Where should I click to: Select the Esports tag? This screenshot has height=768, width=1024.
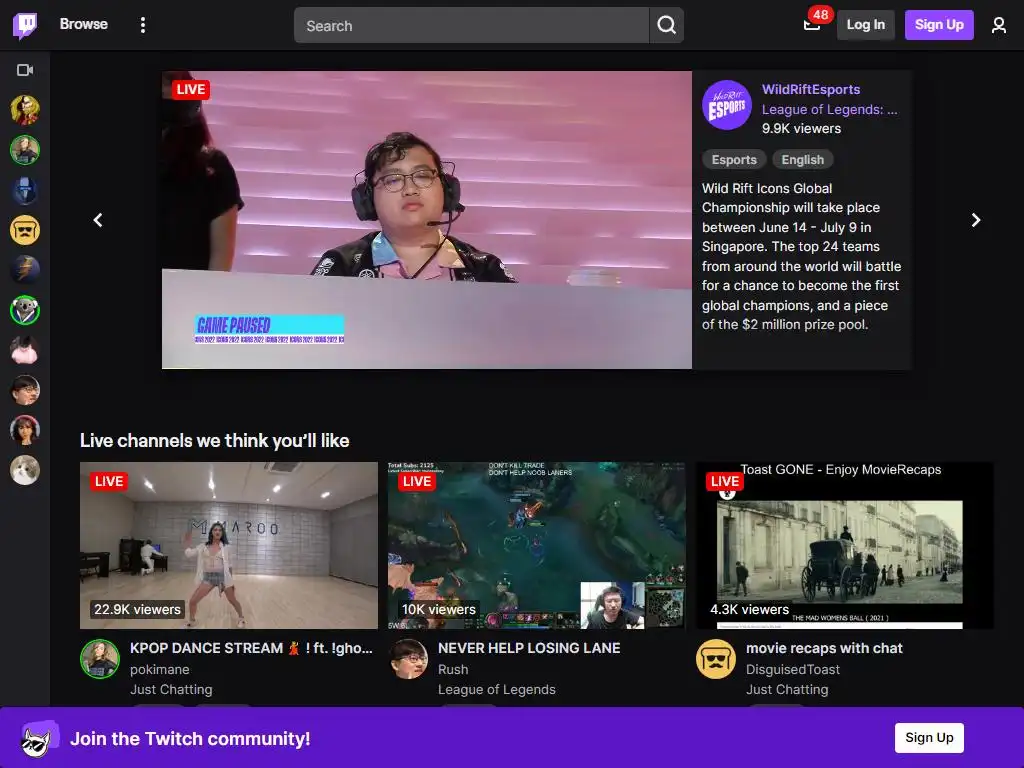click(x=734, y=160)
